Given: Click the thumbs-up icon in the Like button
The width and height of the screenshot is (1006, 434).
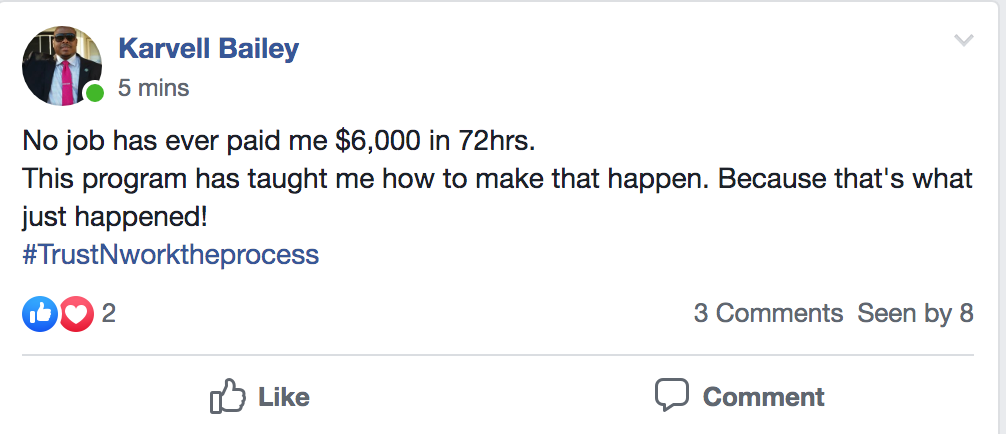Looking at the screenshot, I should (228, 395).
